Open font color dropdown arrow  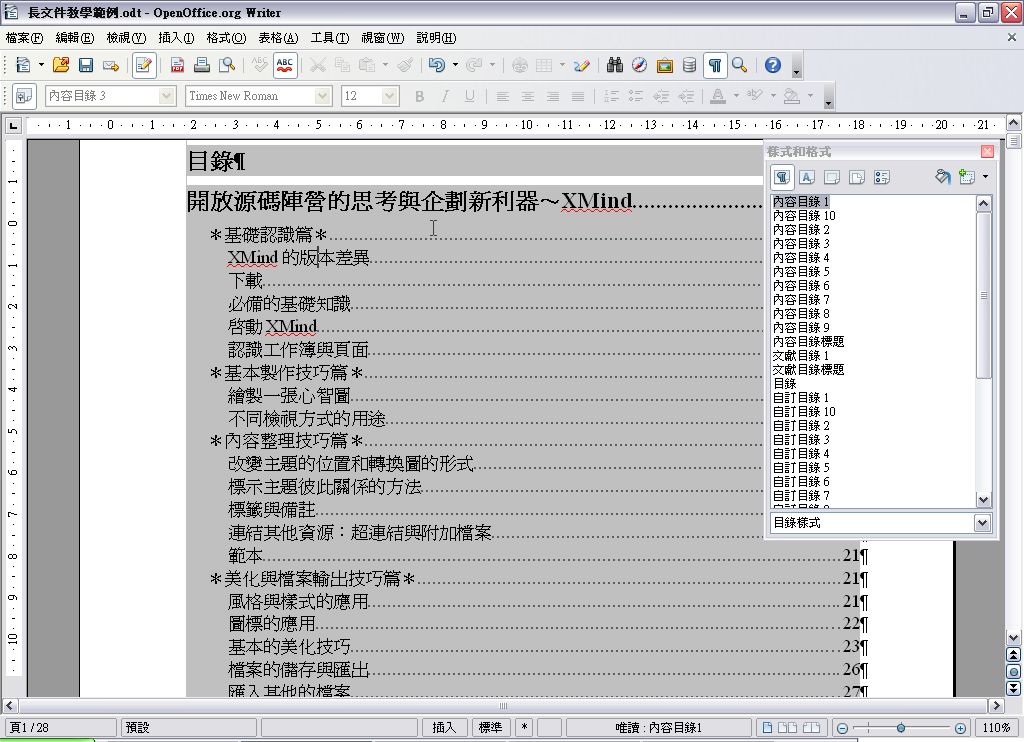pyautogui.click(x=736, y=96)
